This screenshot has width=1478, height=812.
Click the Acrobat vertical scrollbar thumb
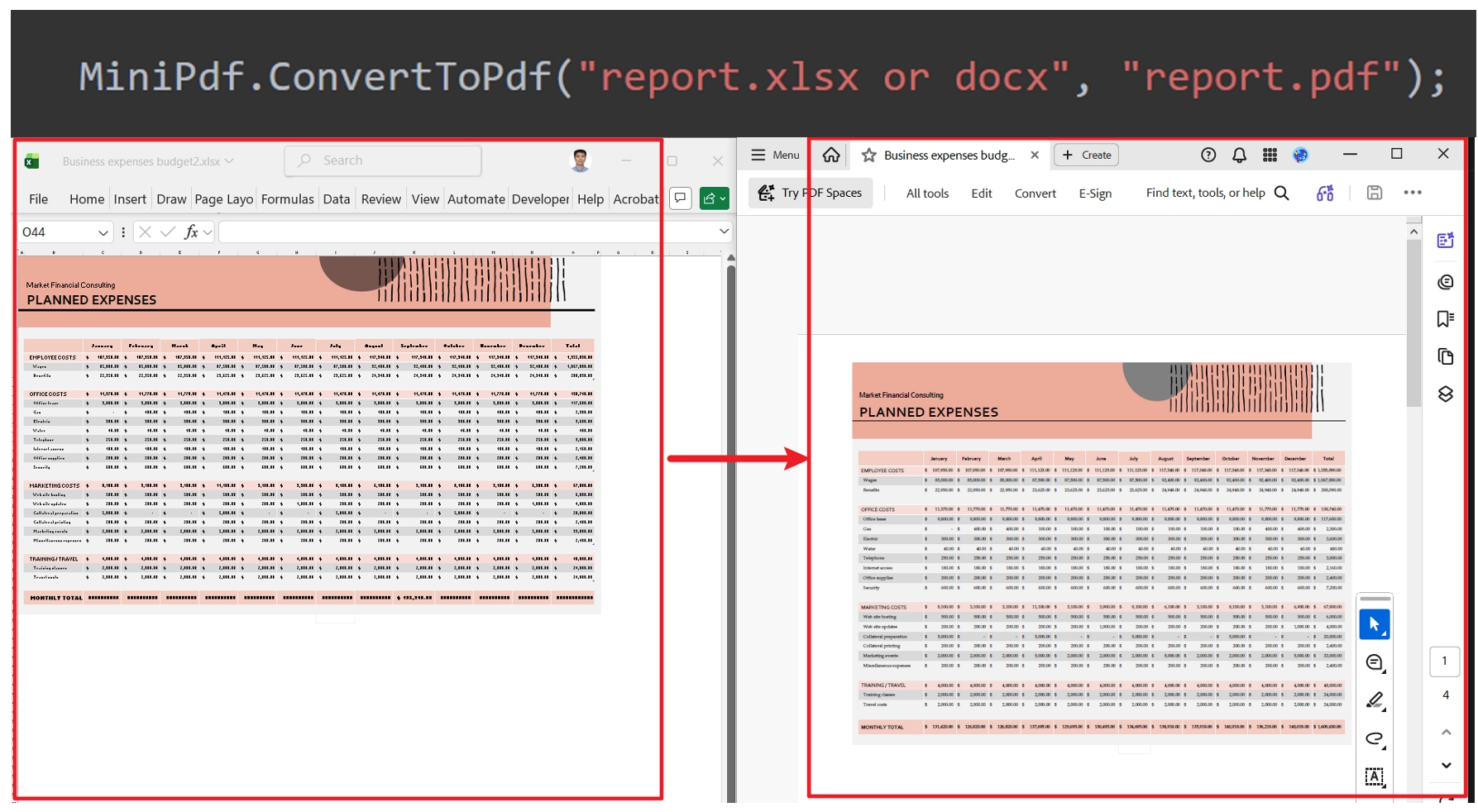[x=1413, y=322]
